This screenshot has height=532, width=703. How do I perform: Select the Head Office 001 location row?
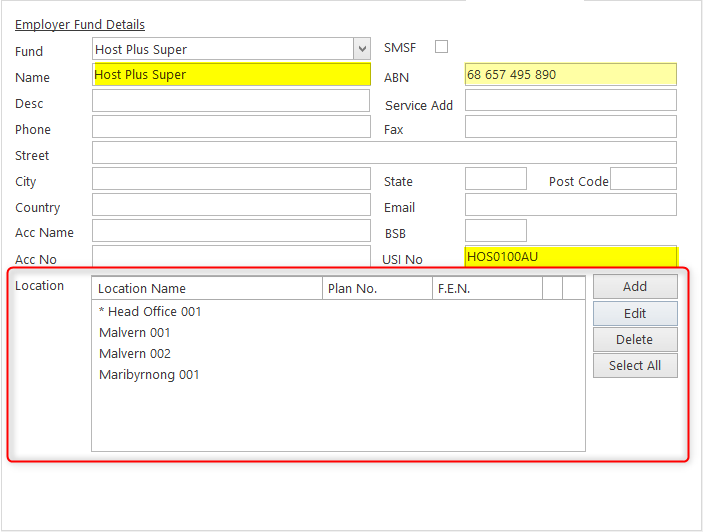pos(150,312)
